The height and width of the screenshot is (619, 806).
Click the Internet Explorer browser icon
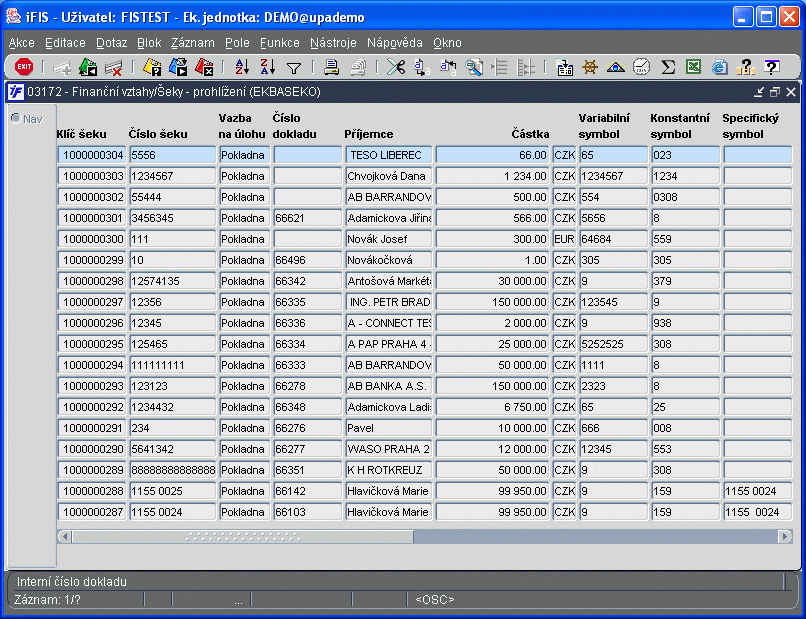720,67
